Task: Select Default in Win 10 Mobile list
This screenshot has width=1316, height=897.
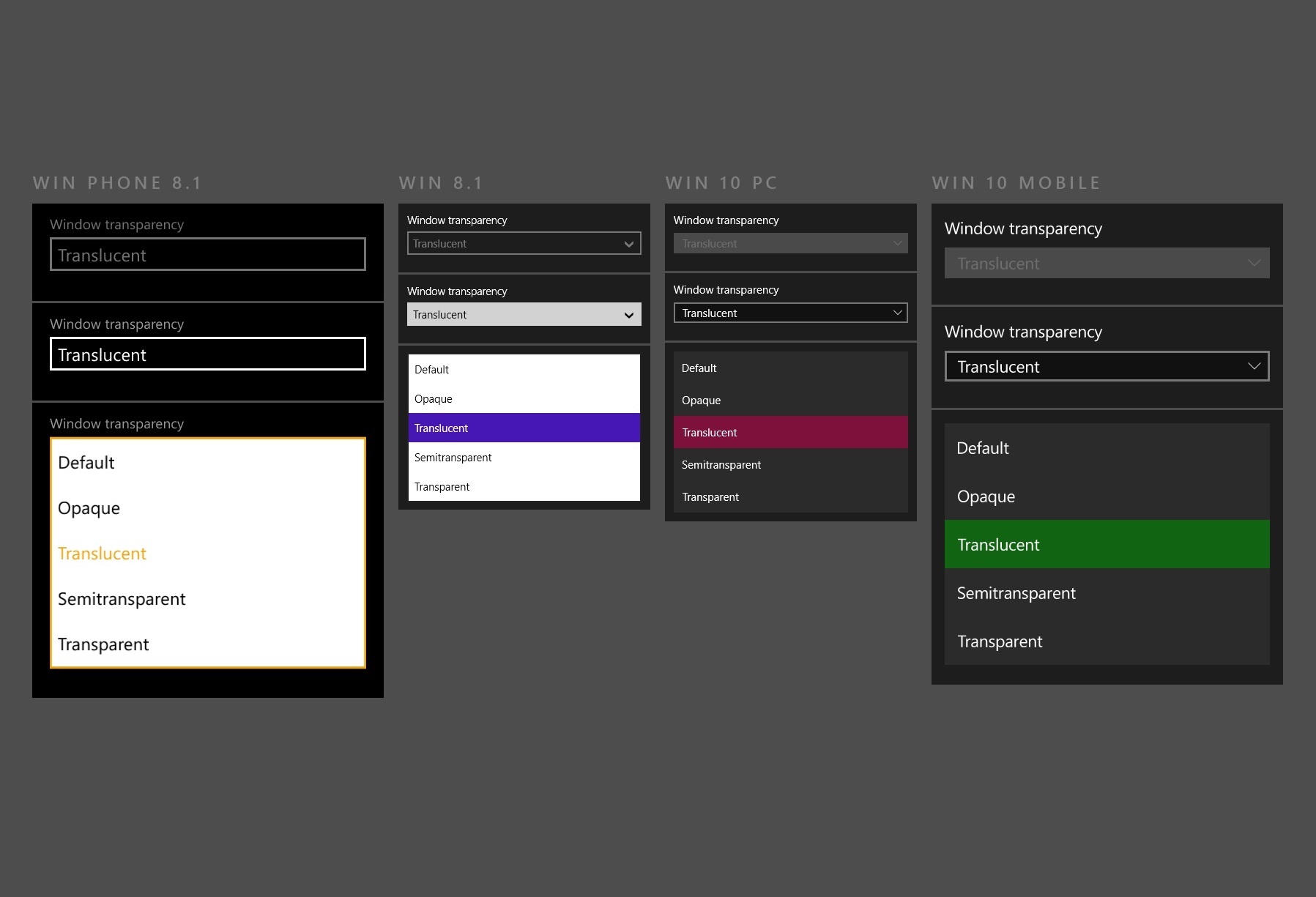Action: point(1107,448)
